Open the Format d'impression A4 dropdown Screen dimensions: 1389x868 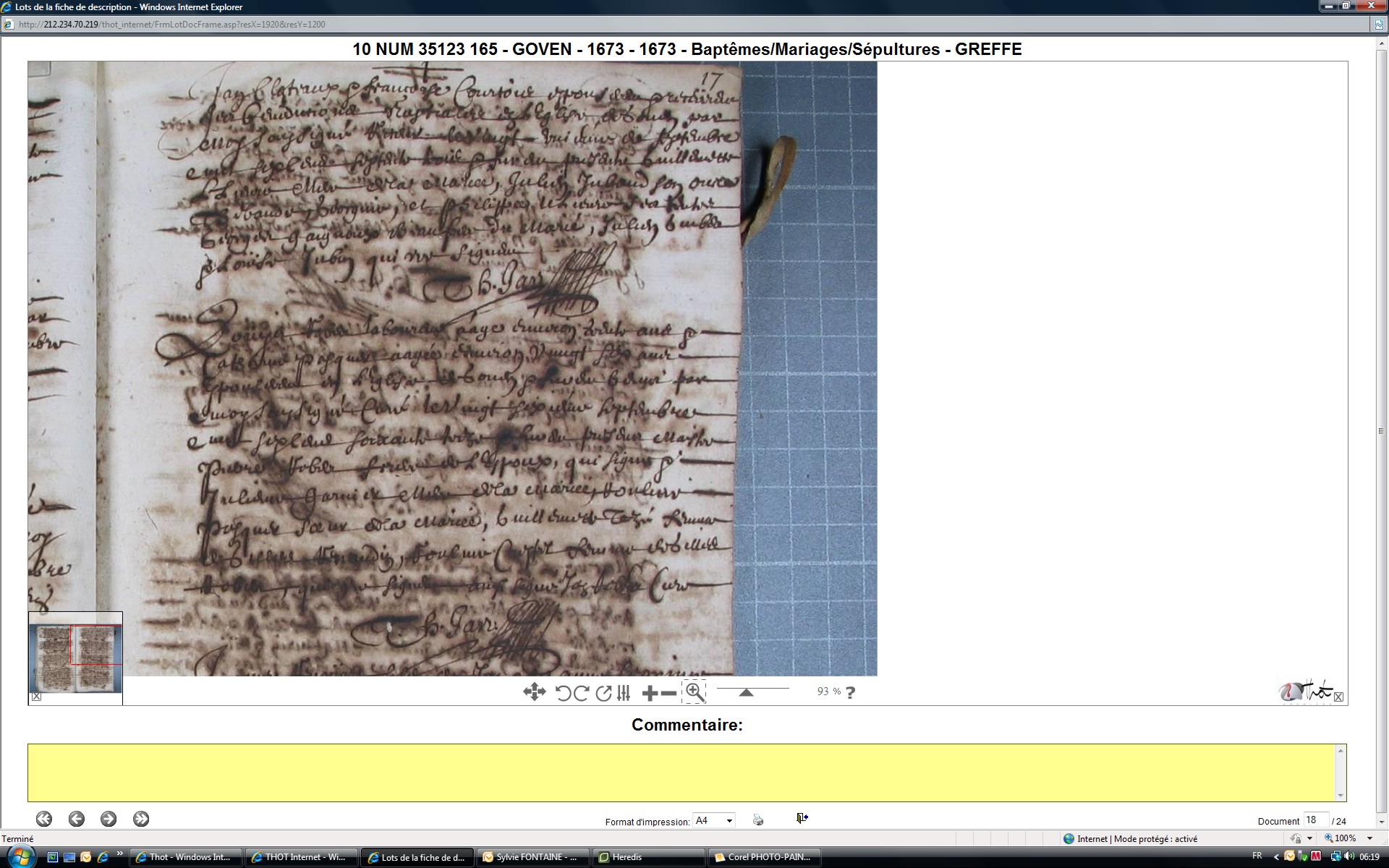[x=714, y=820]
